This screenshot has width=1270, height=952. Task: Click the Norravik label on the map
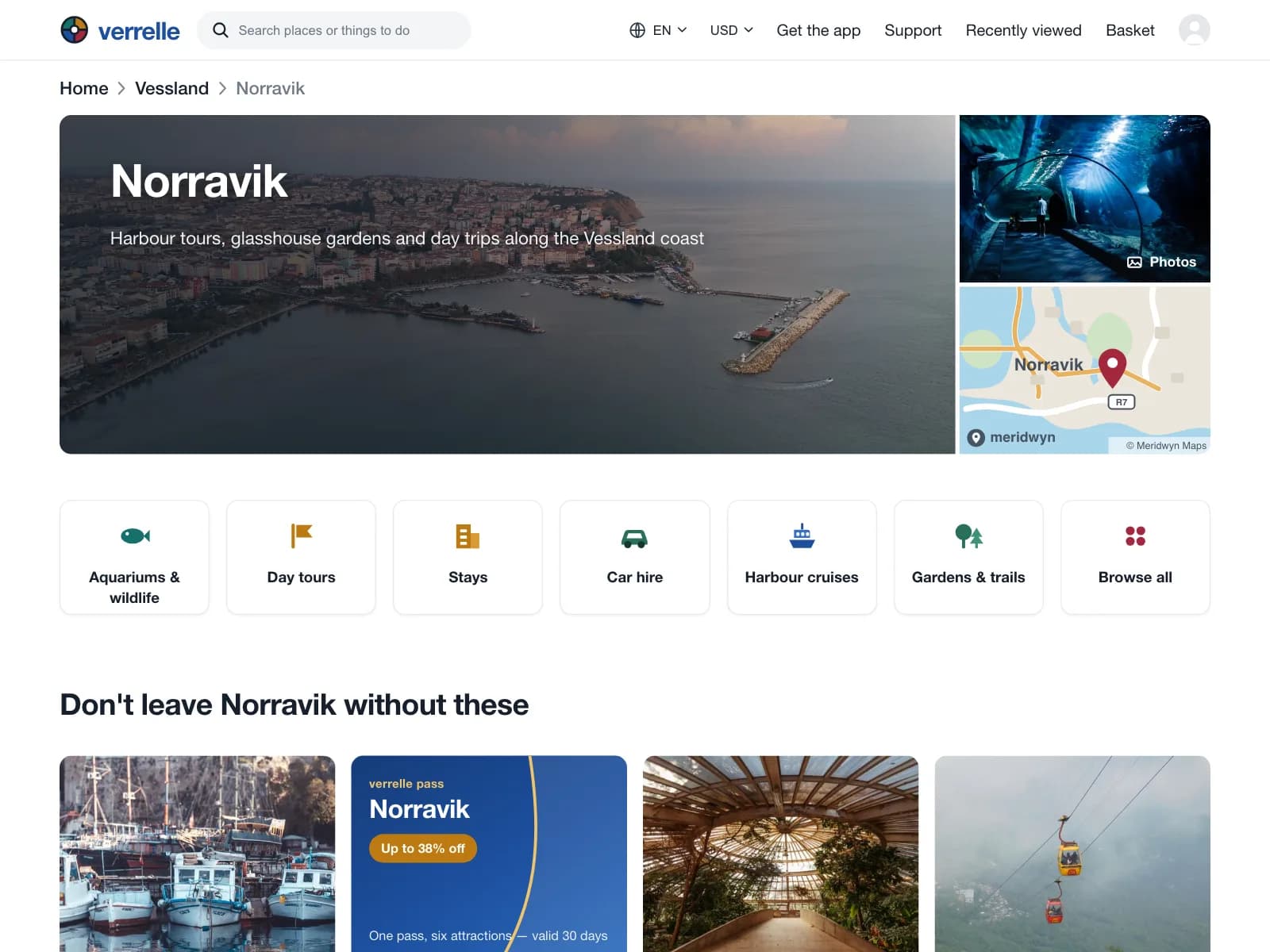click(x=1049, y=364)
